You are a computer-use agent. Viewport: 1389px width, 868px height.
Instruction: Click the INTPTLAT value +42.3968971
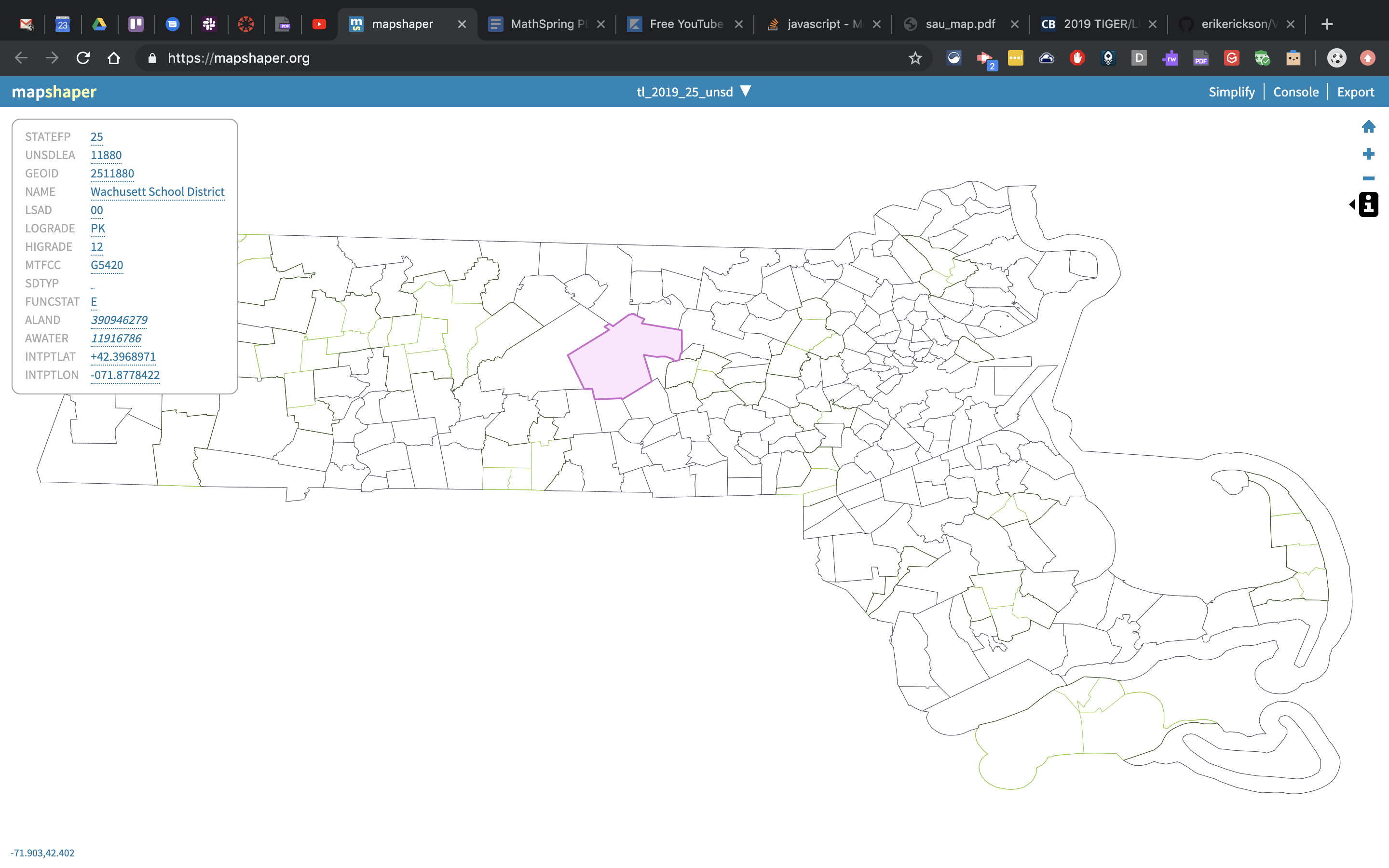click(123, 356)
